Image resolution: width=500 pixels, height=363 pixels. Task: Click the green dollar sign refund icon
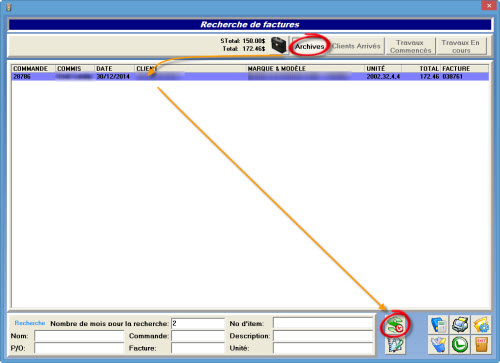point(395,325)
